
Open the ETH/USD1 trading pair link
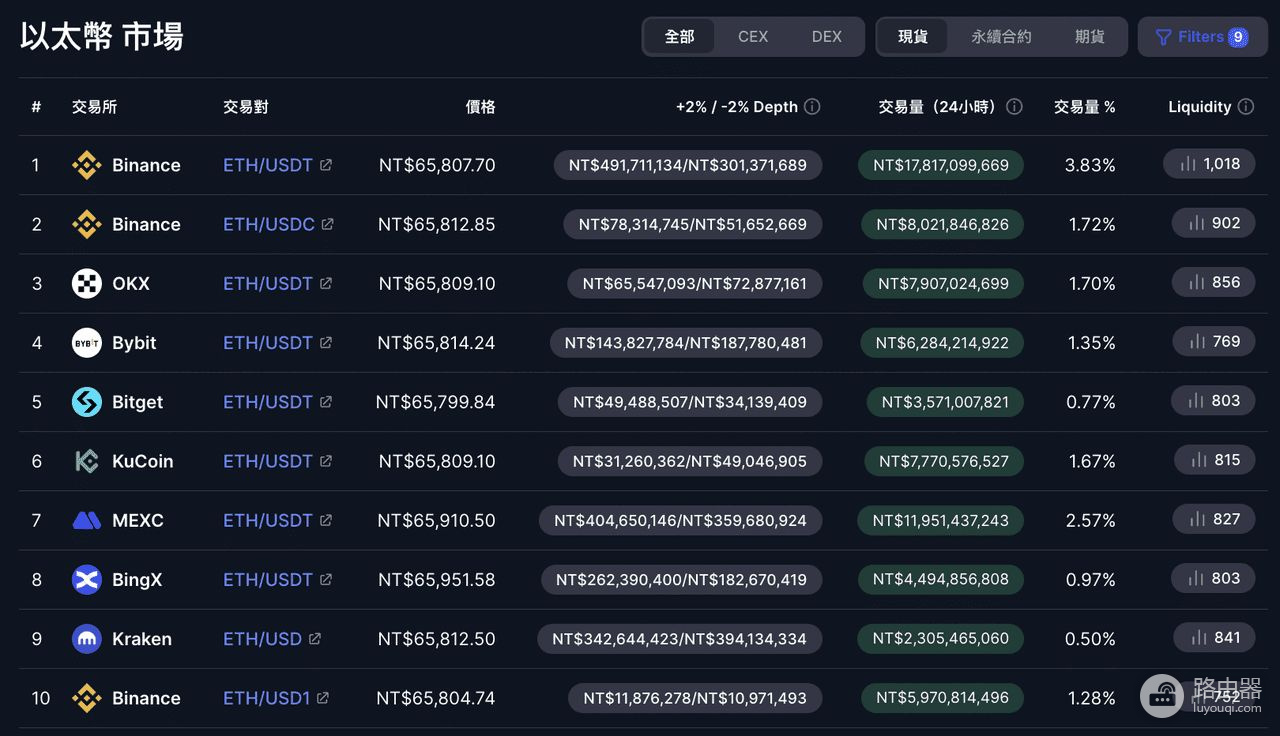pos(267,698)
